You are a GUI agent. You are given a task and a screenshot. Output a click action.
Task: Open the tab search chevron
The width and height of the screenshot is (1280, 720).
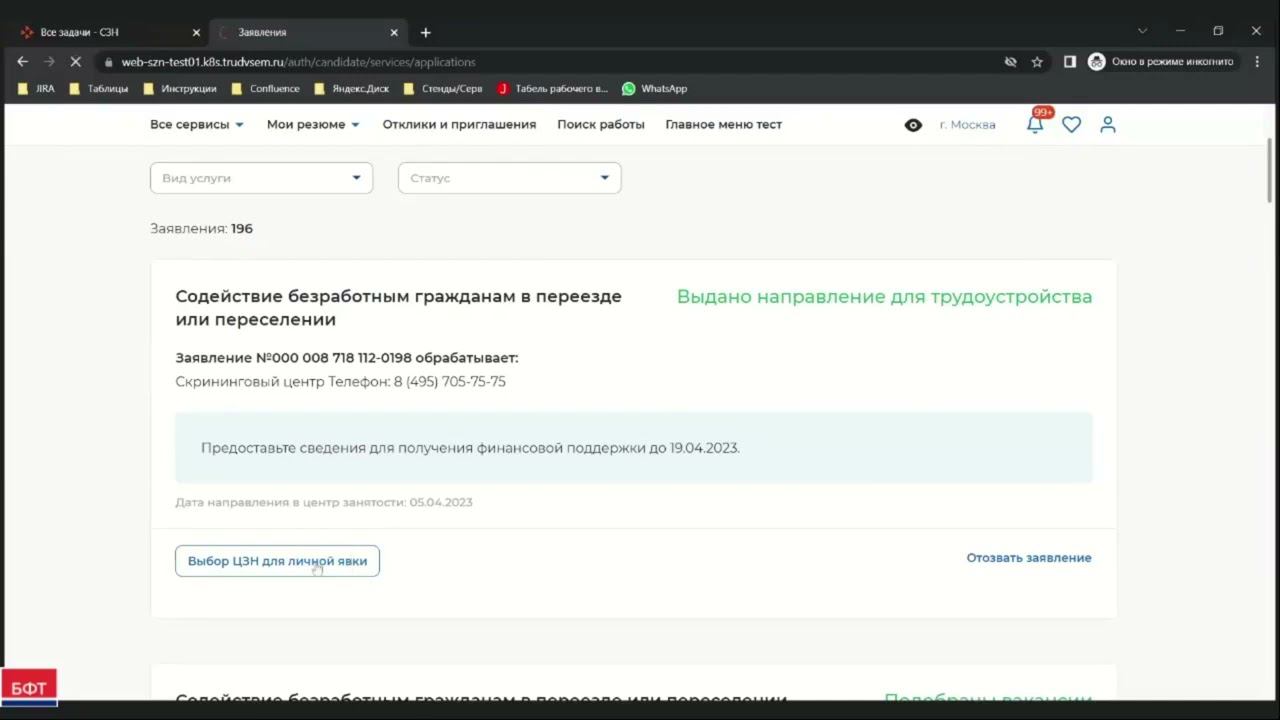click(x=1142, y=31)
